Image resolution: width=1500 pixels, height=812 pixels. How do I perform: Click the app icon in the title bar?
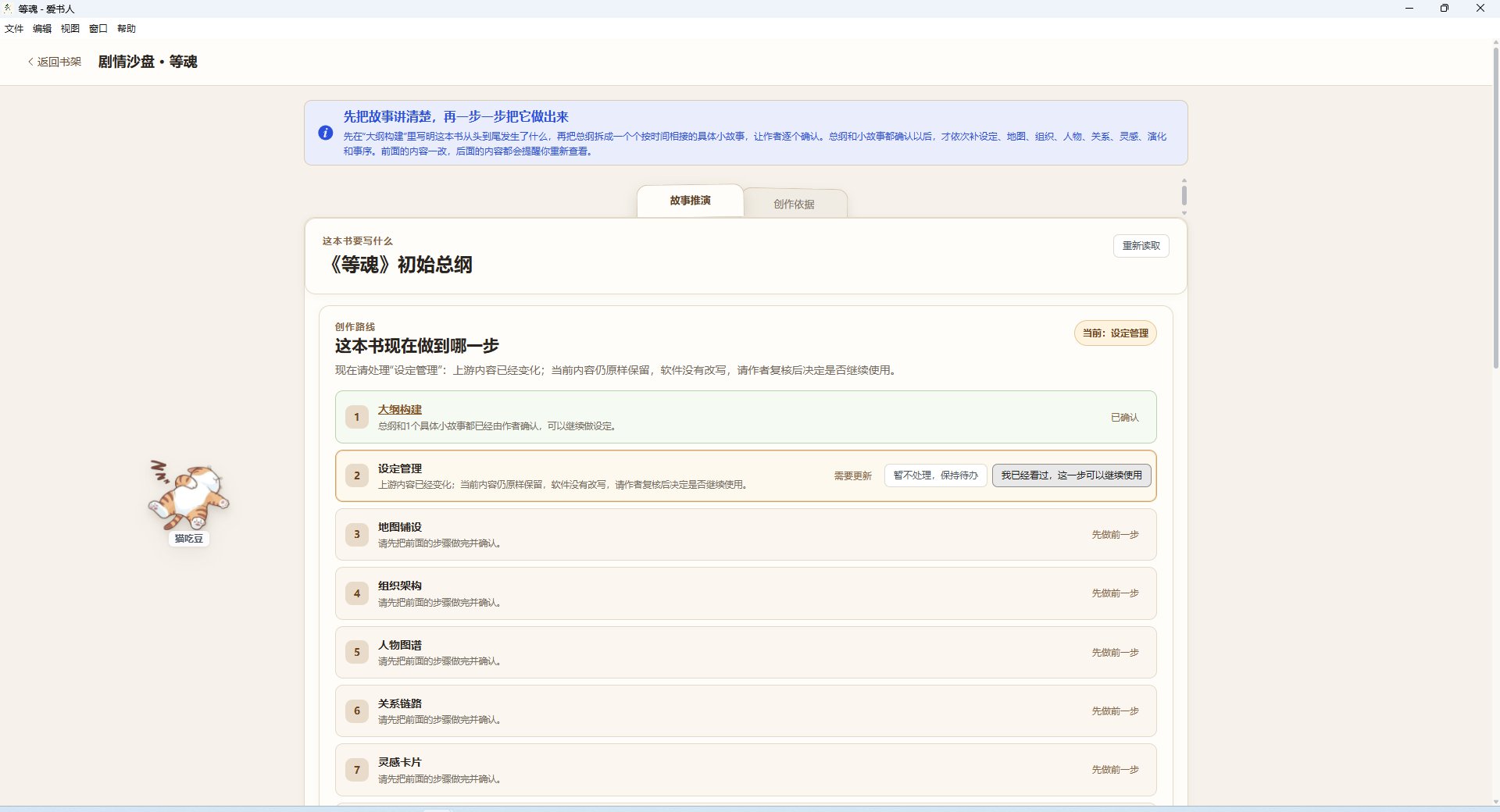tap(8, 9)
